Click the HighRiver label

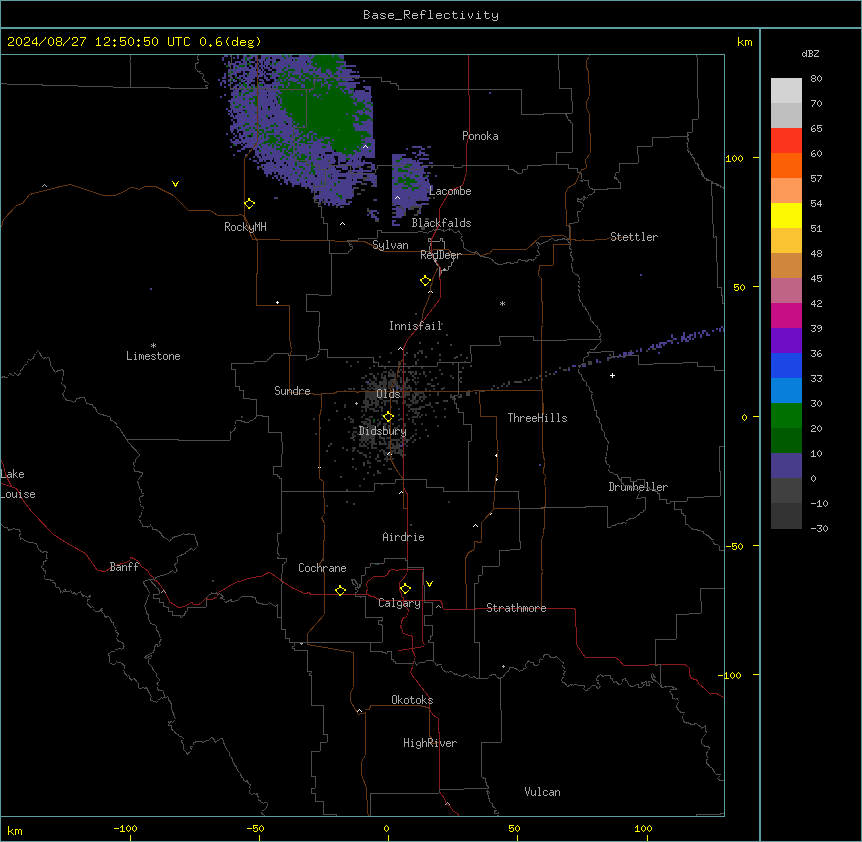[430, 743]
